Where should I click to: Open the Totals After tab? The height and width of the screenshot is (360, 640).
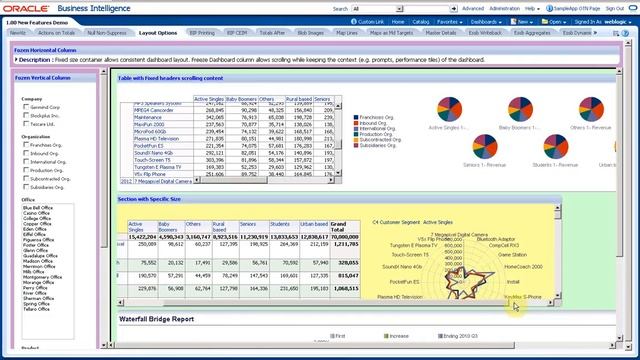point(272,33)
